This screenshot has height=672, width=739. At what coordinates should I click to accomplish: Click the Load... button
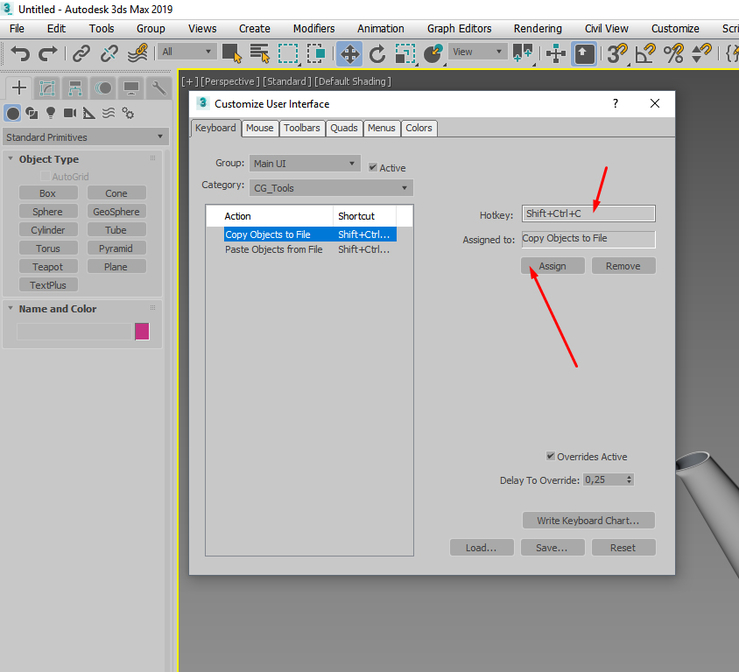pyautogui.click(x=481, y=548)
